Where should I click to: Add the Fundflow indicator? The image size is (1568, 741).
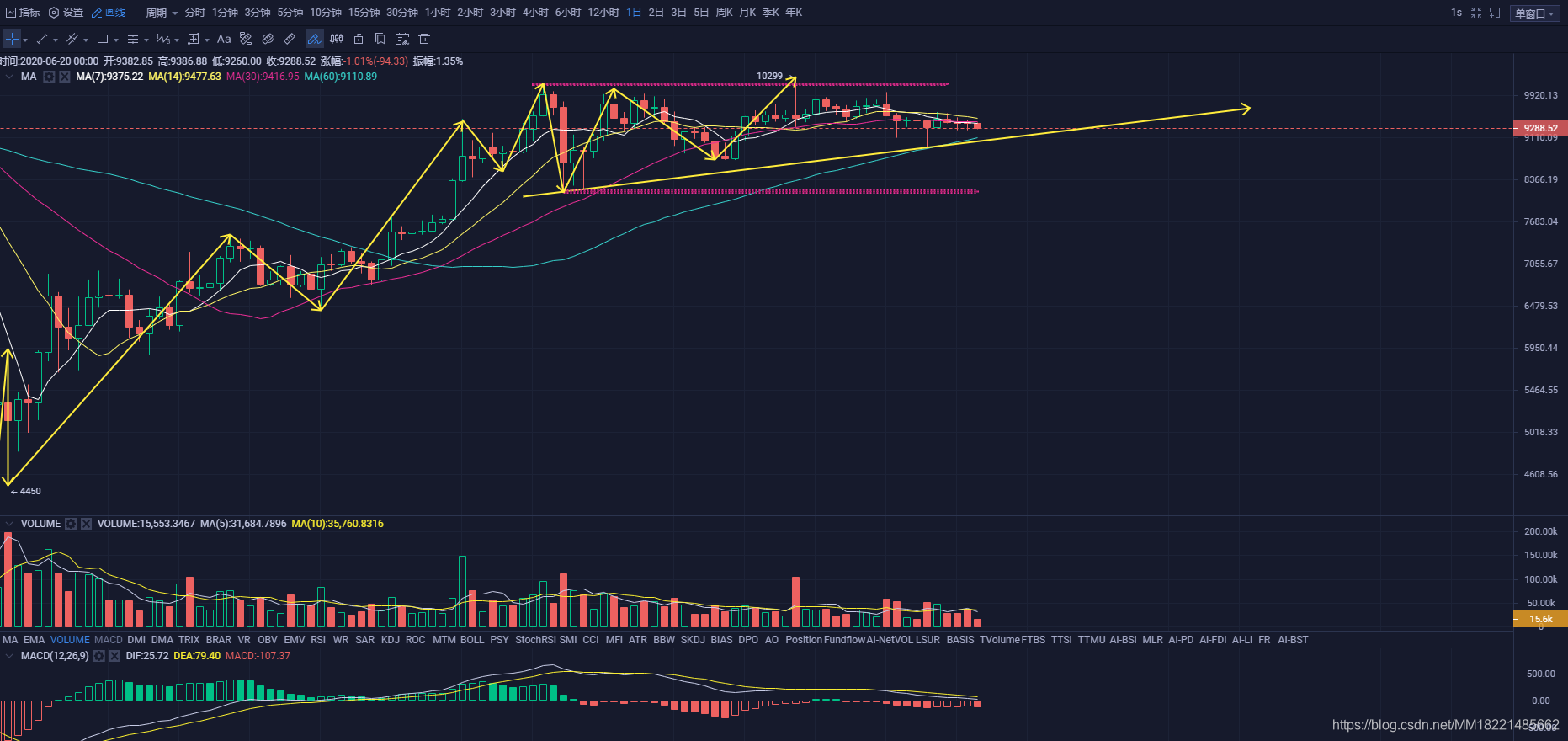click(844, 640)
